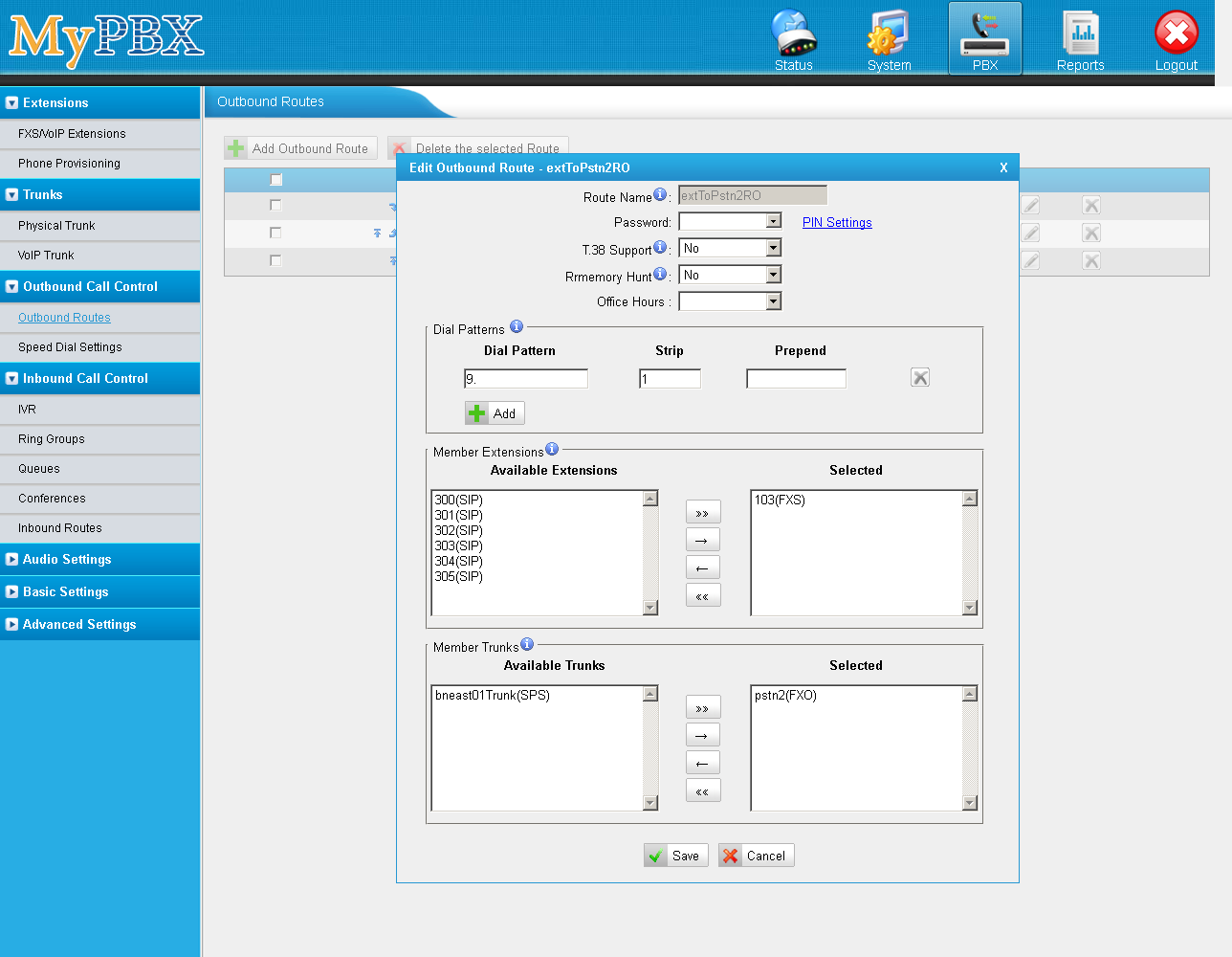Open the System settings icon

(x=889, y=38)
